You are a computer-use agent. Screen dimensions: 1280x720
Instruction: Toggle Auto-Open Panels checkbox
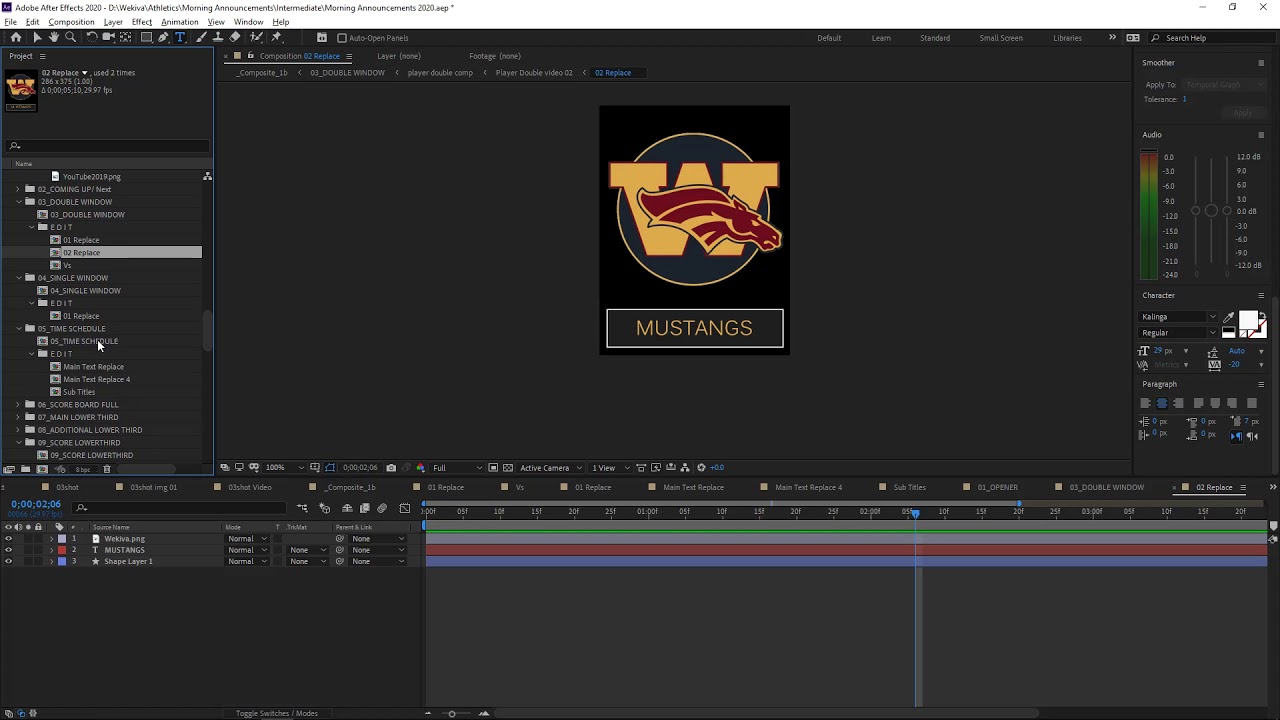[341, 38]
